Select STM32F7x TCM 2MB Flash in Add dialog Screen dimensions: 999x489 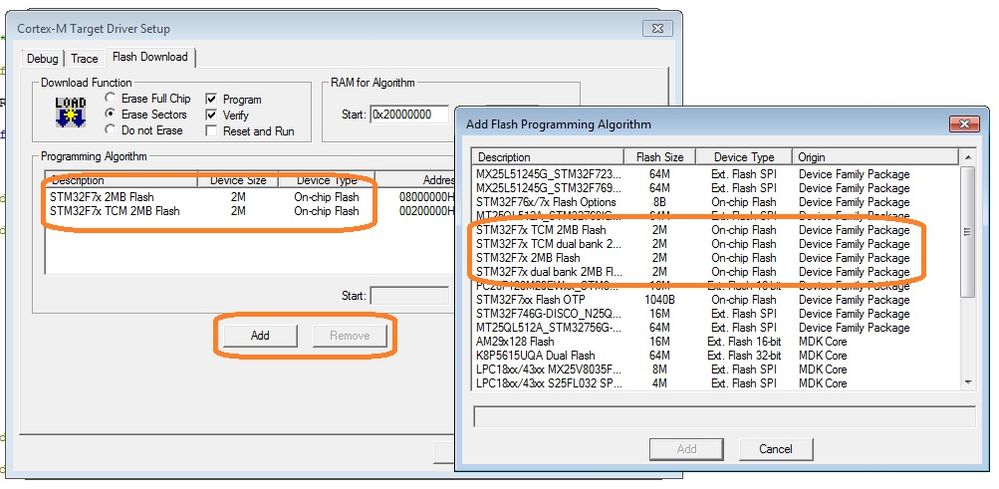(x=715, y=230)
